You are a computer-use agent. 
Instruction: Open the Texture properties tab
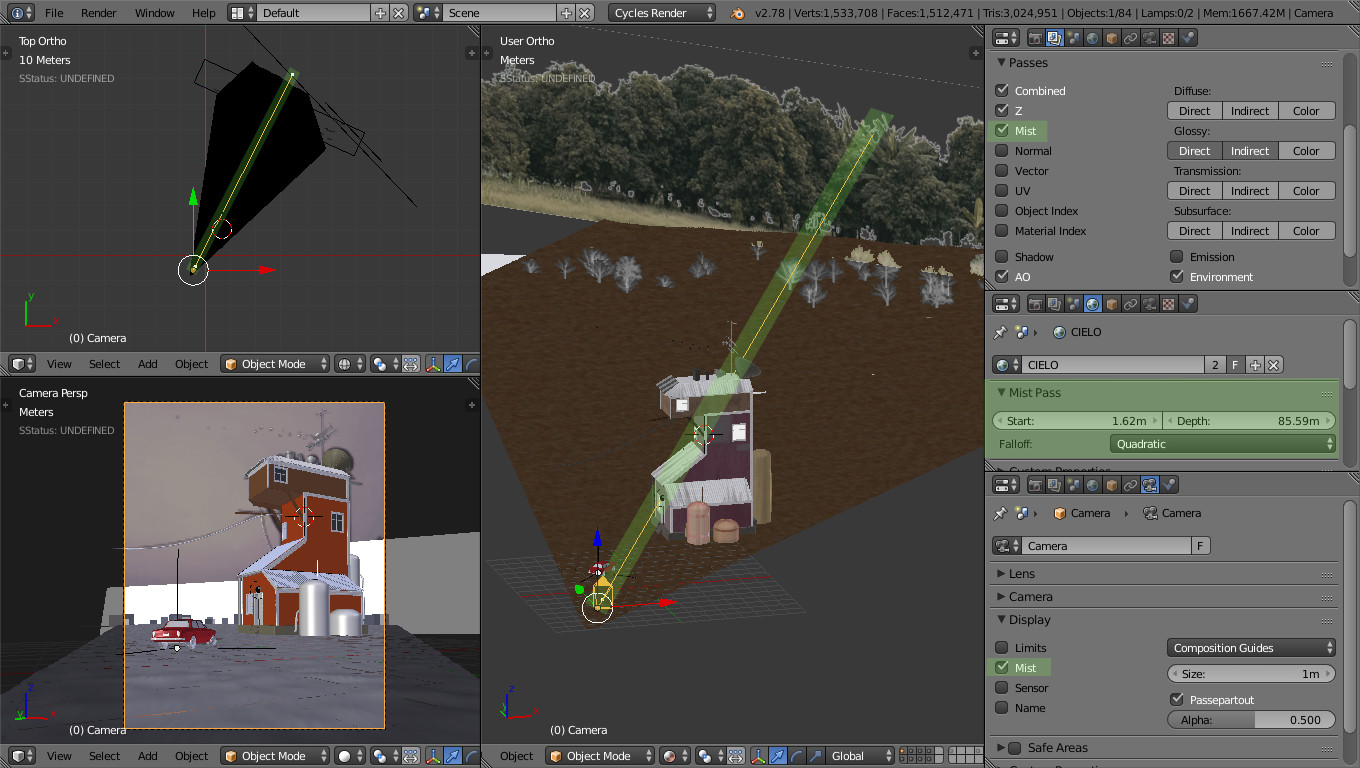tap(1168, 37)
